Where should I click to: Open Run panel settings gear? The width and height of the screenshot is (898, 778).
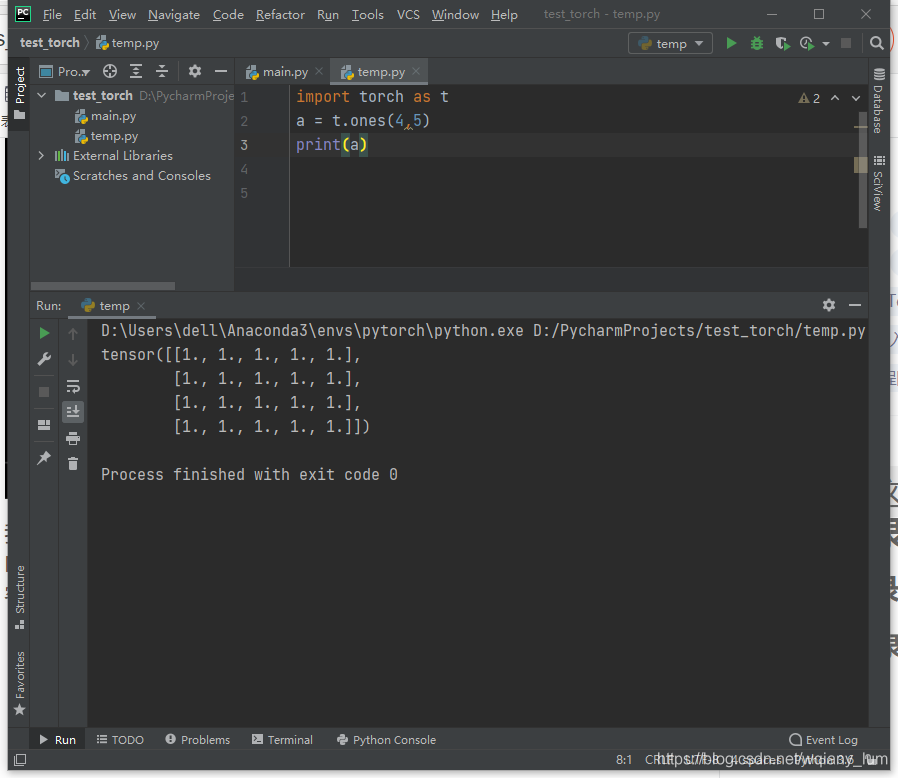(x=829, y=305)
